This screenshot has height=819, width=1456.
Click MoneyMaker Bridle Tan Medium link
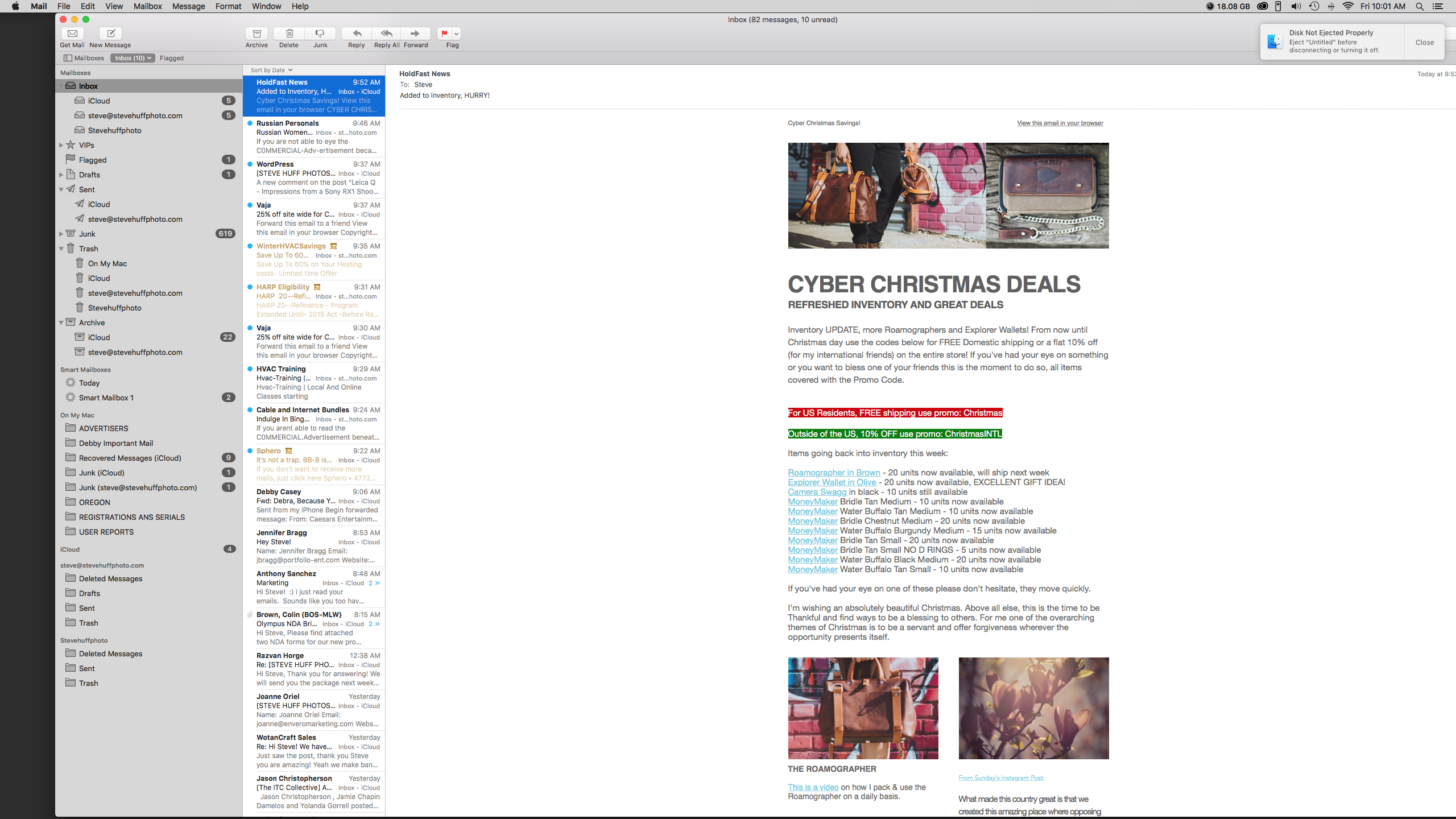(813, 502)
